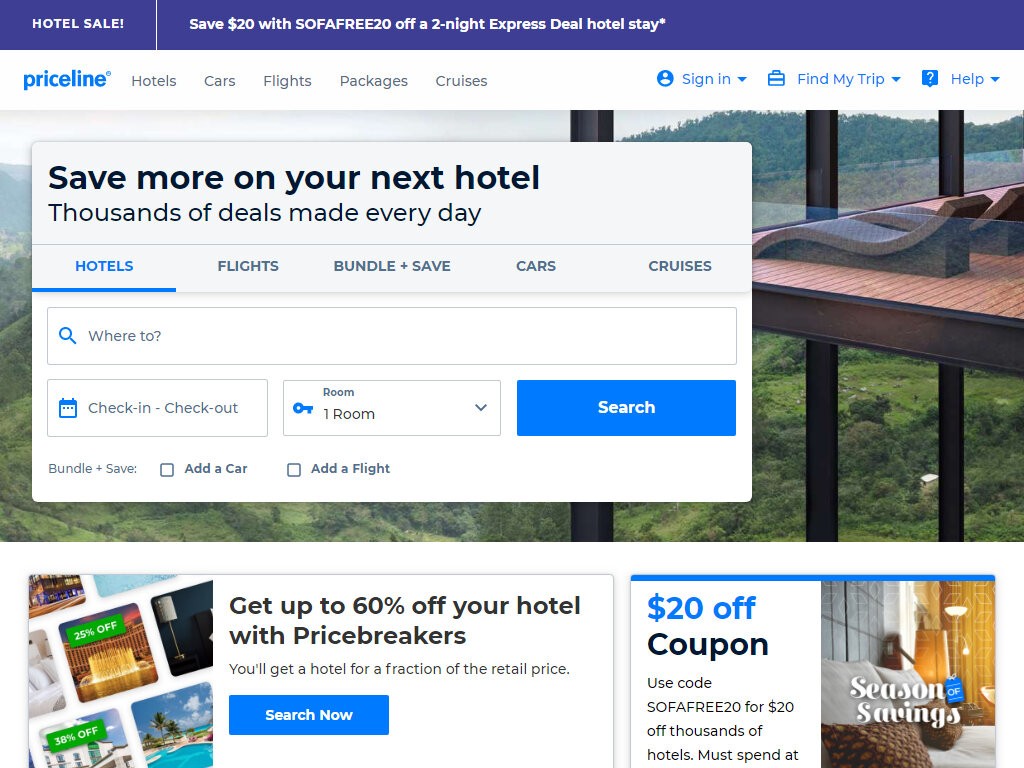Image resolution: width=1024 pixels, height=768 pixels.
Task: Switch to the FLIGHTS tab
Action: (248, 266)
